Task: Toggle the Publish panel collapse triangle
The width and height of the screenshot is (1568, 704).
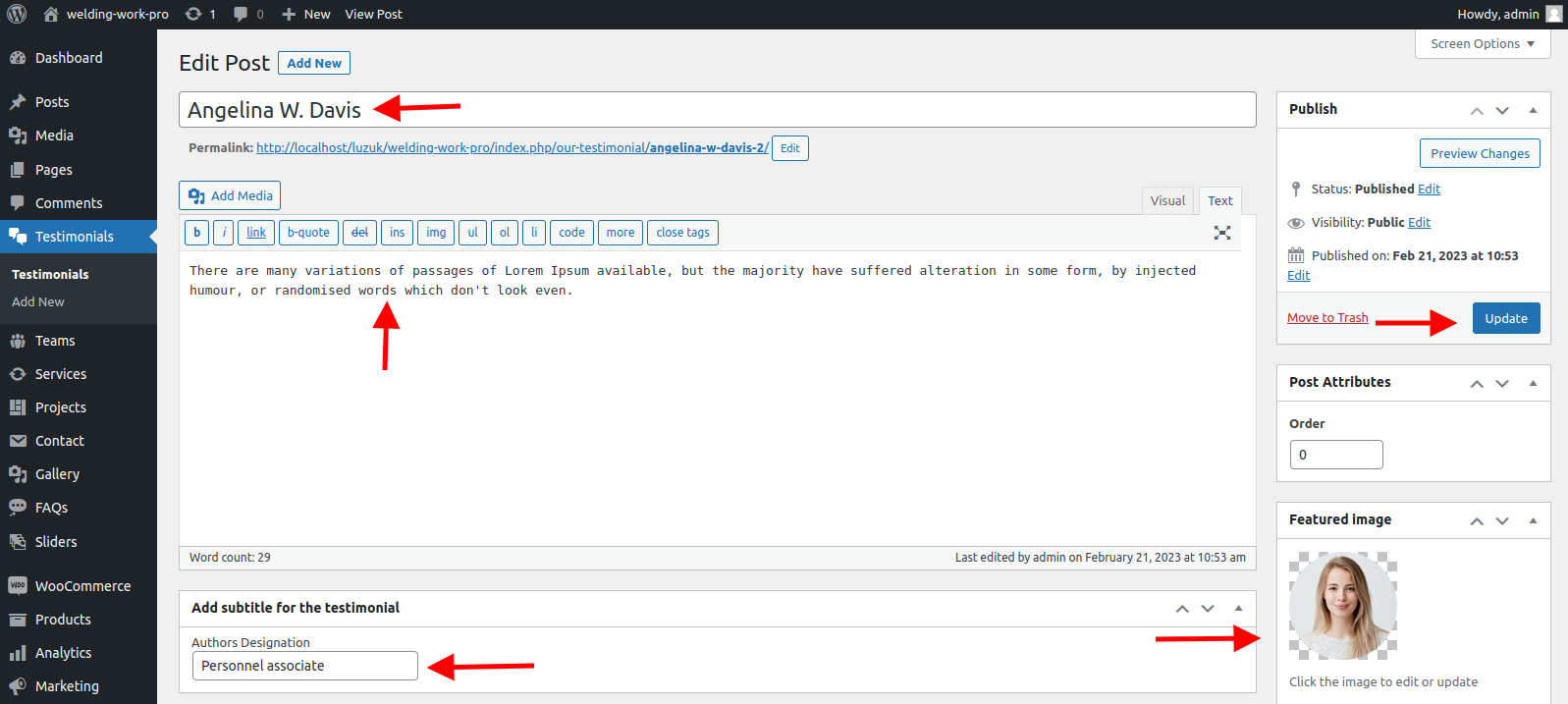Action: 1532,110
